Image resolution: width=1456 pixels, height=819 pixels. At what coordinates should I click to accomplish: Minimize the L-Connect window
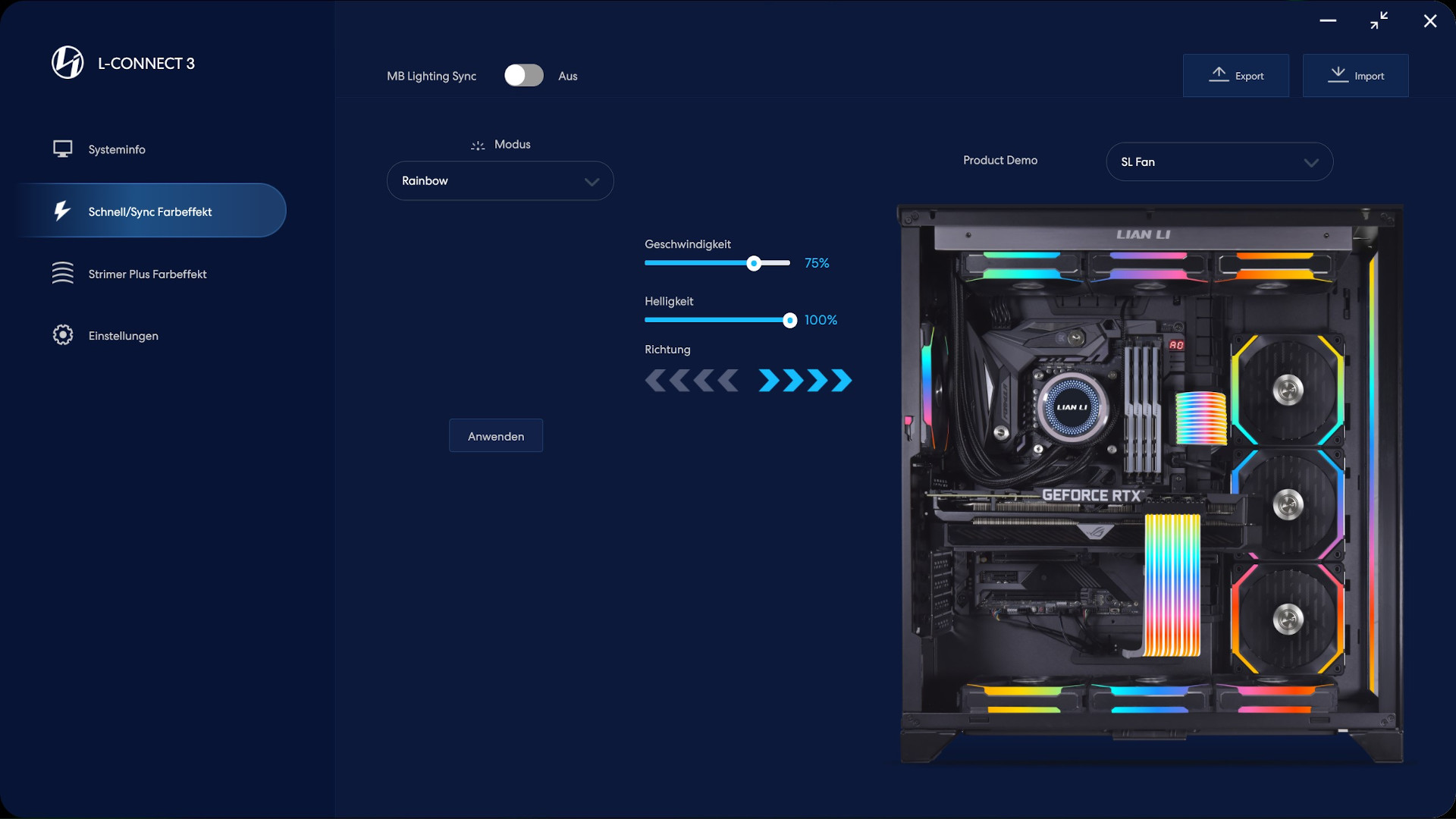1328,20
